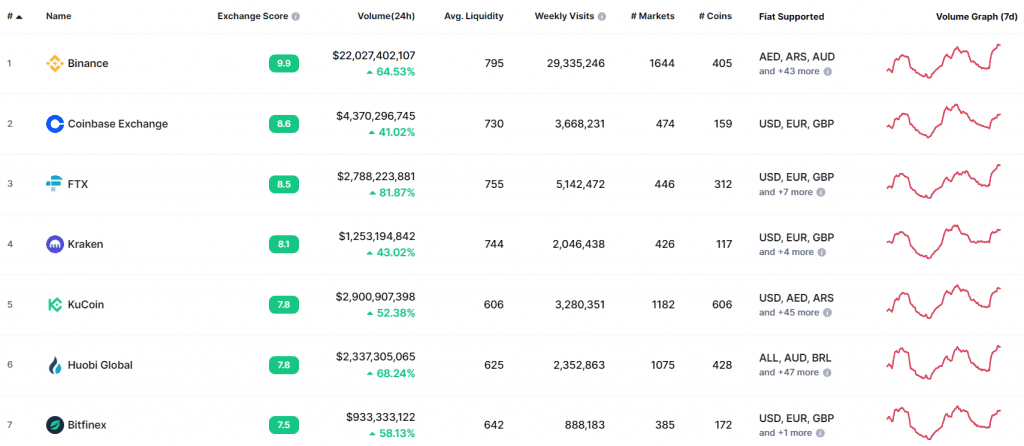Click info icon beside Kraken's +4 more
The image size is (1024, 446).
coord(822,252)
